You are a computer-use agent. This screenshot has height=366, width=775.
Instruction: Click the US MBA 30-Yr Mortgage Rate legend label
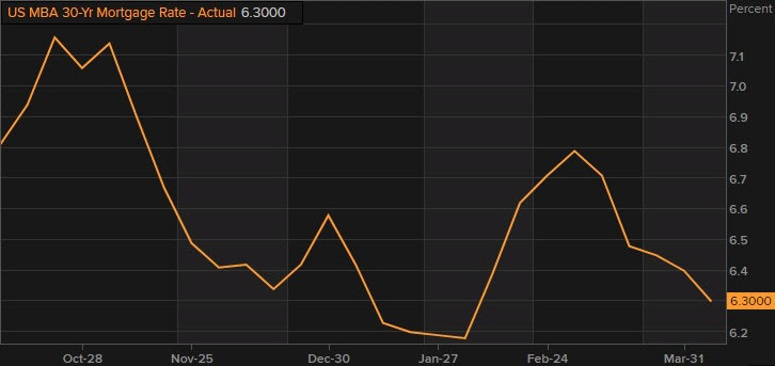point(122,12)
